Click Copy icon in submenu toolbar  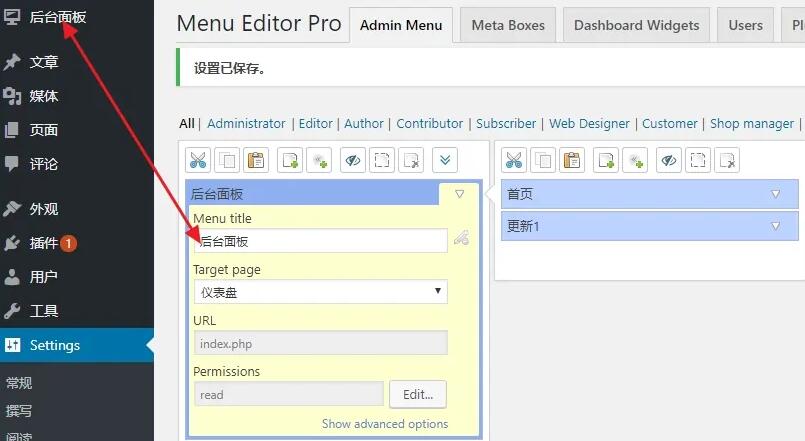coord(543,160)
